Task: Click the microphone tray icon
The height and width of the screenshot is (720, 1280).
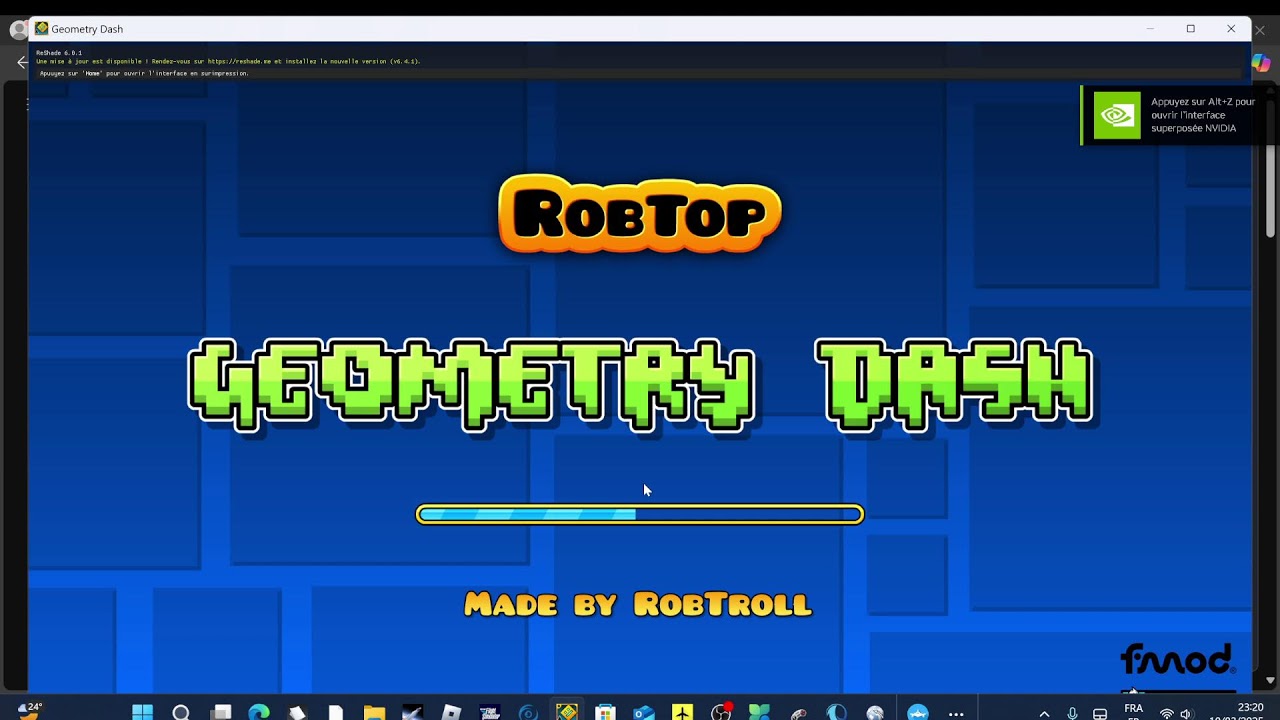Action: 1072,713
